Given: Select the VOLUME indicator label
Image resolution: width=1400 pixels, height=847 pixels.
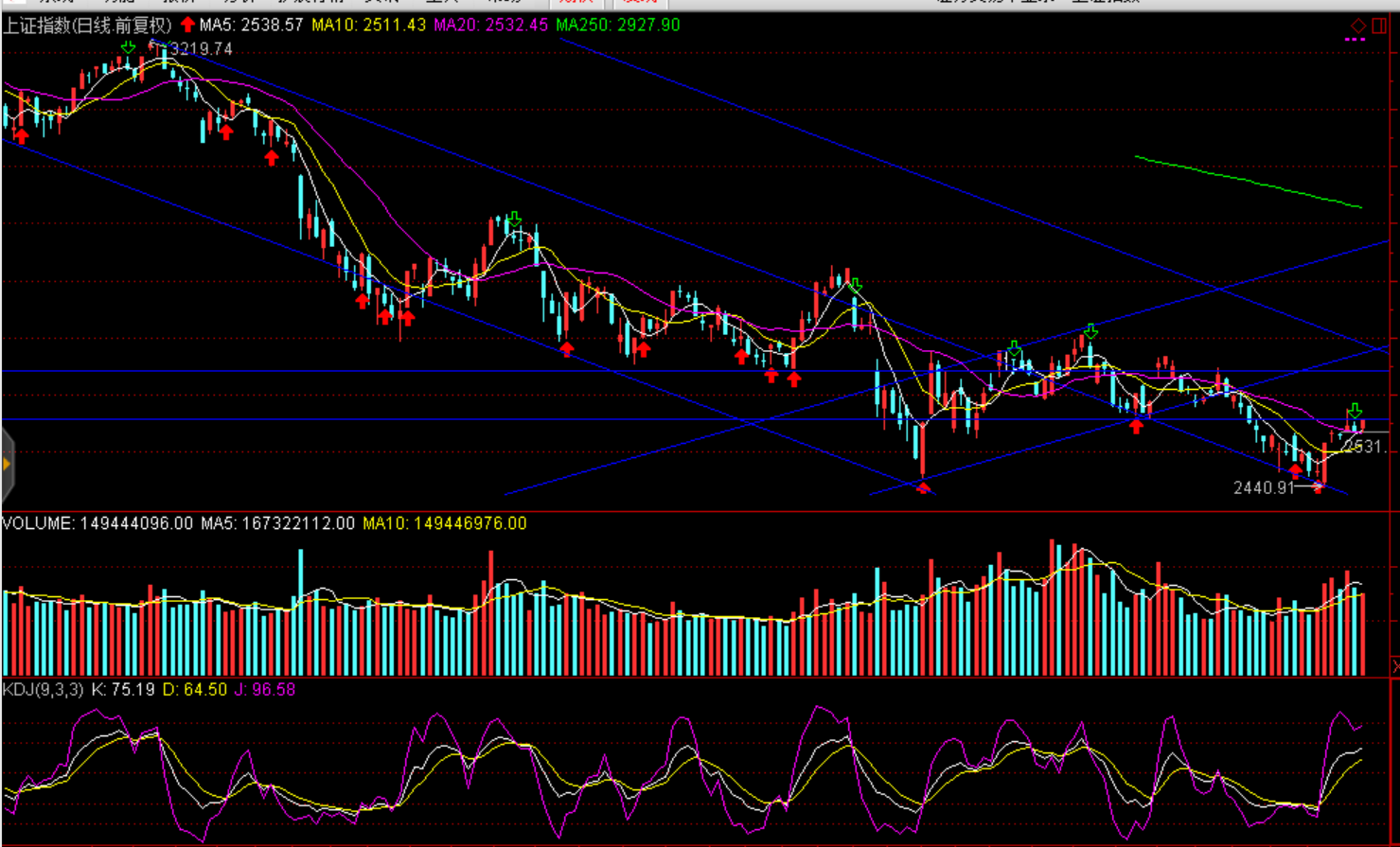Looking at the screenshot, I should click(x=97, y=523).
